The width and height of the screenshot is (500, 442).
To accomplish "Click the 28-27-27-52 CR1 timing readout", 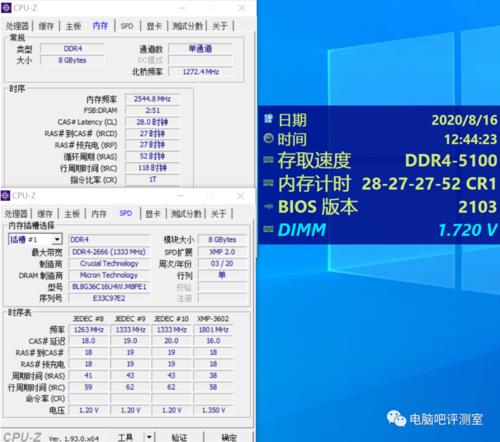I will (429, 183).
